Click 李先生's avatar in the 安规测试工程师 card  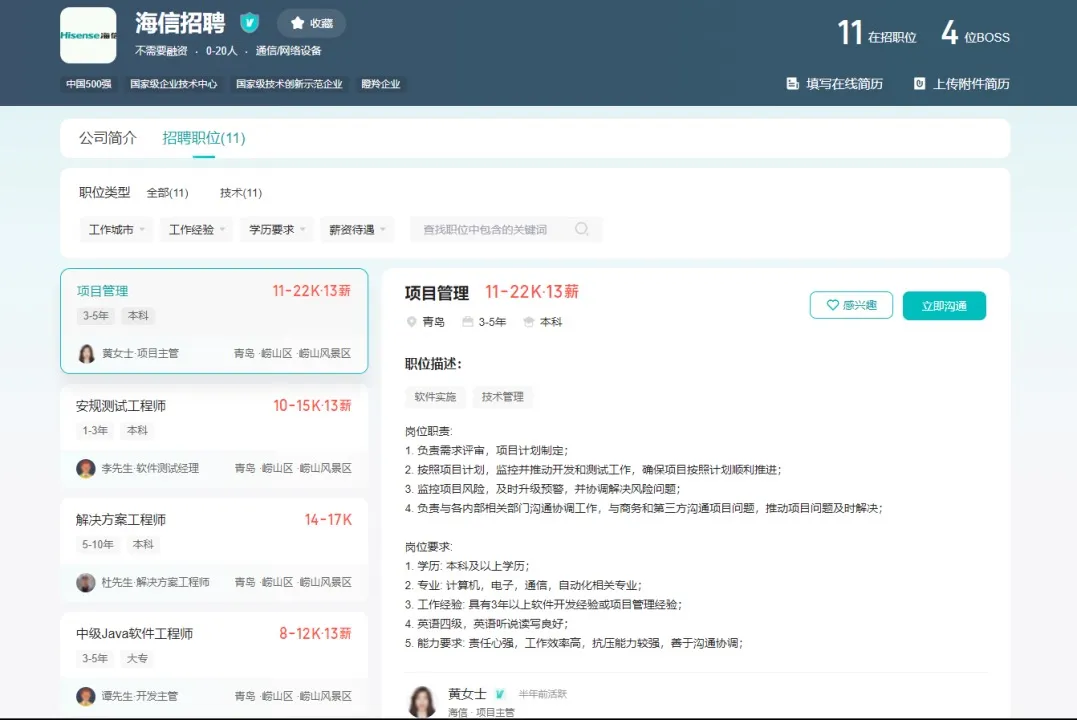(87, 468)
